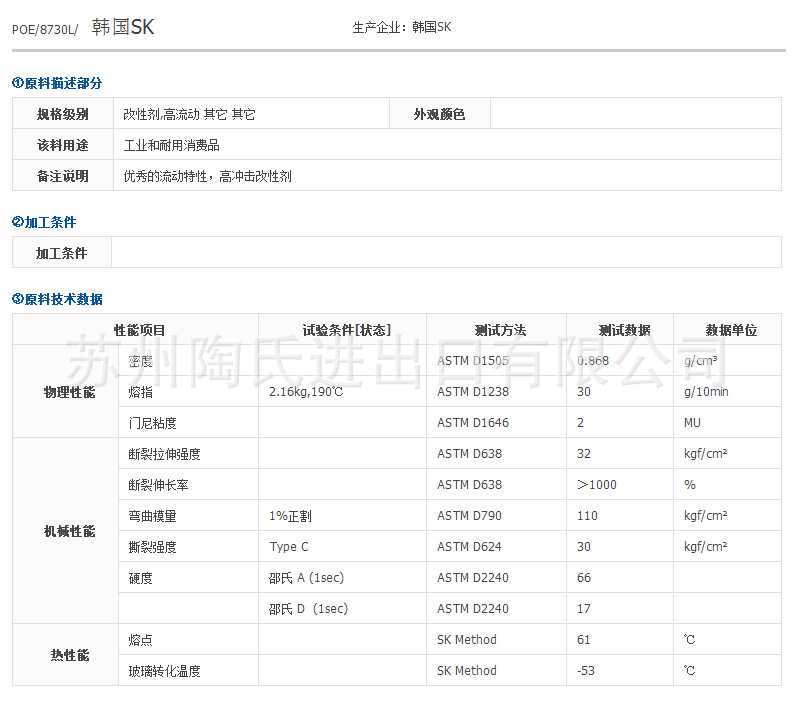Click the hardness value 17

[584, 608]
